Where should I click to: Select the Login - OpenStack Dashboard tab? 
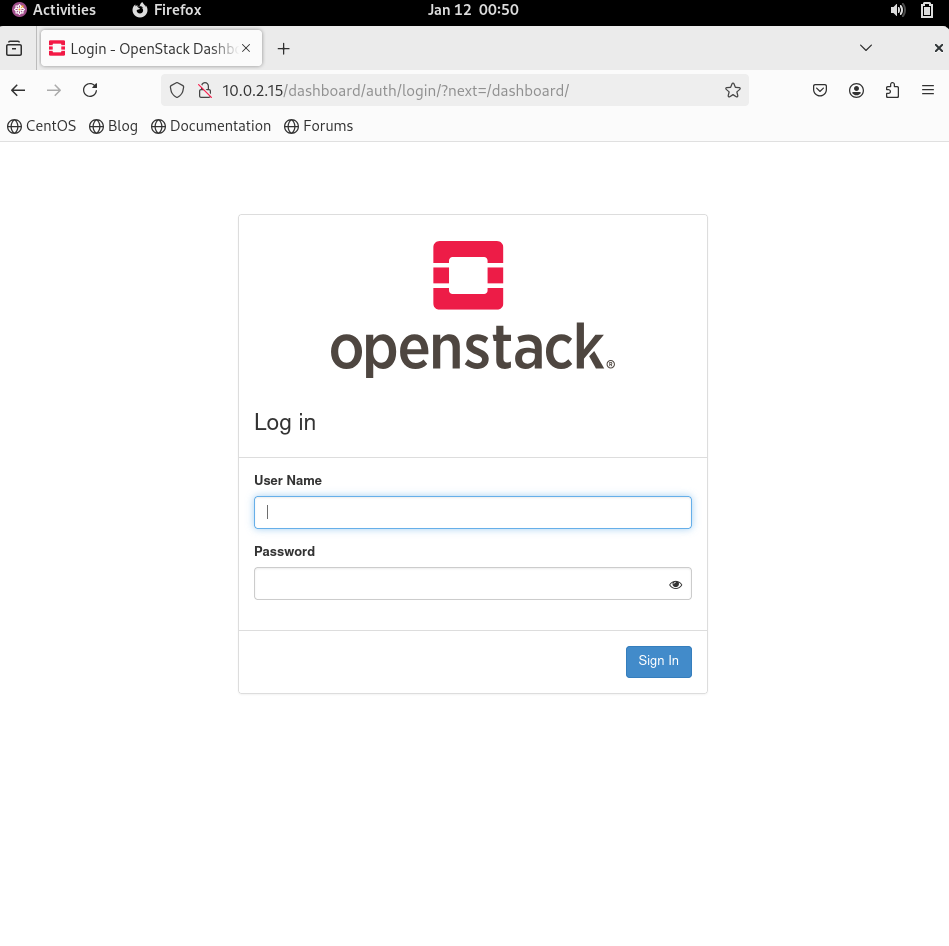point(151,48)
